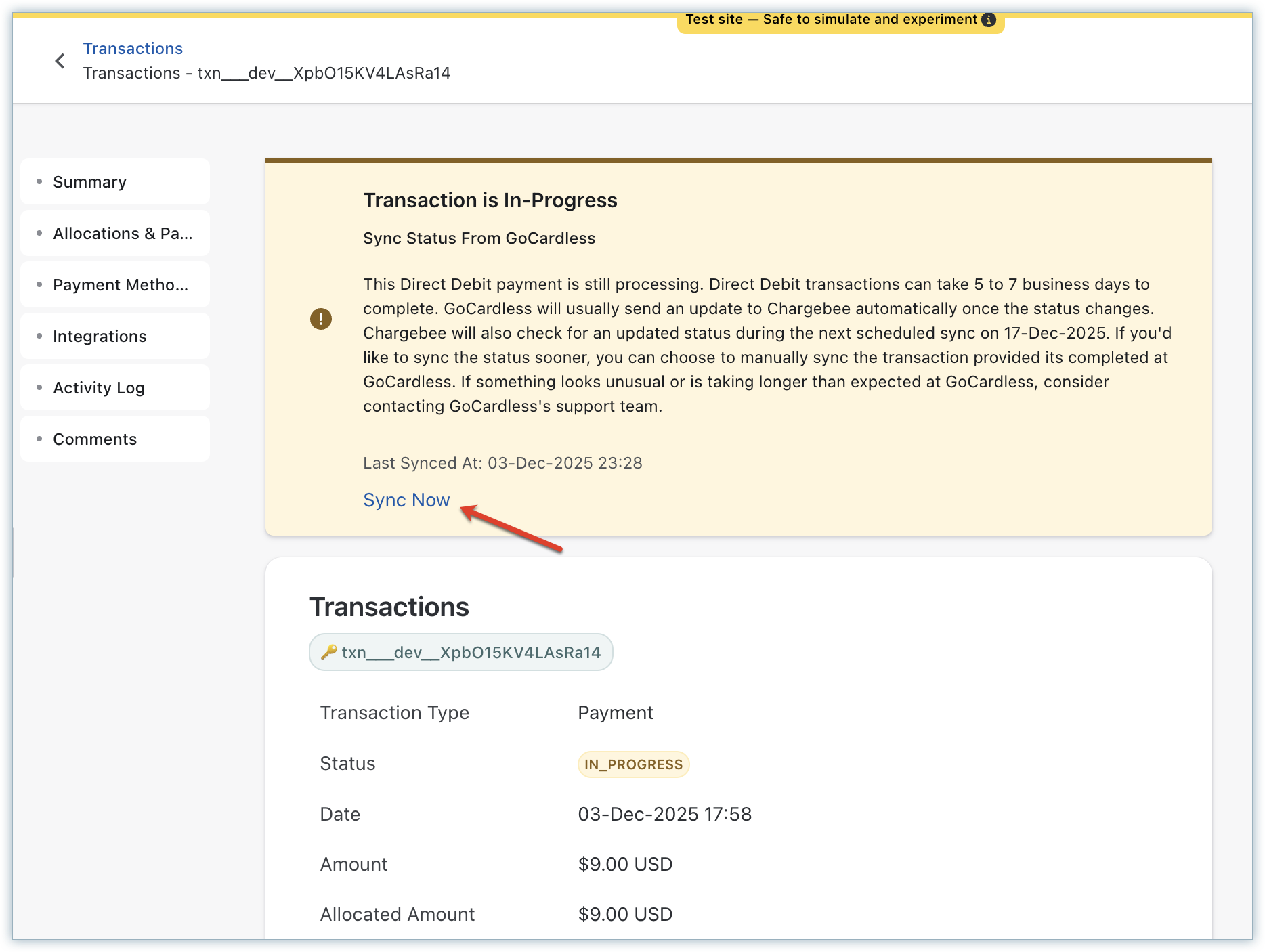Click the $9.00 USD Amount value
1265x952 pixels.
pyautogui.click(x=625, y=864)
